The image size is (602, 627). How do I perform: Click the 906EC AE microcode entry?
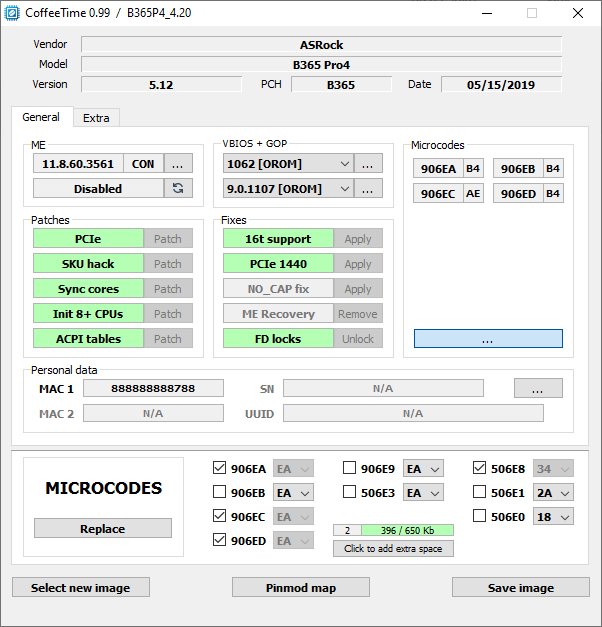(x=448, y=194)
